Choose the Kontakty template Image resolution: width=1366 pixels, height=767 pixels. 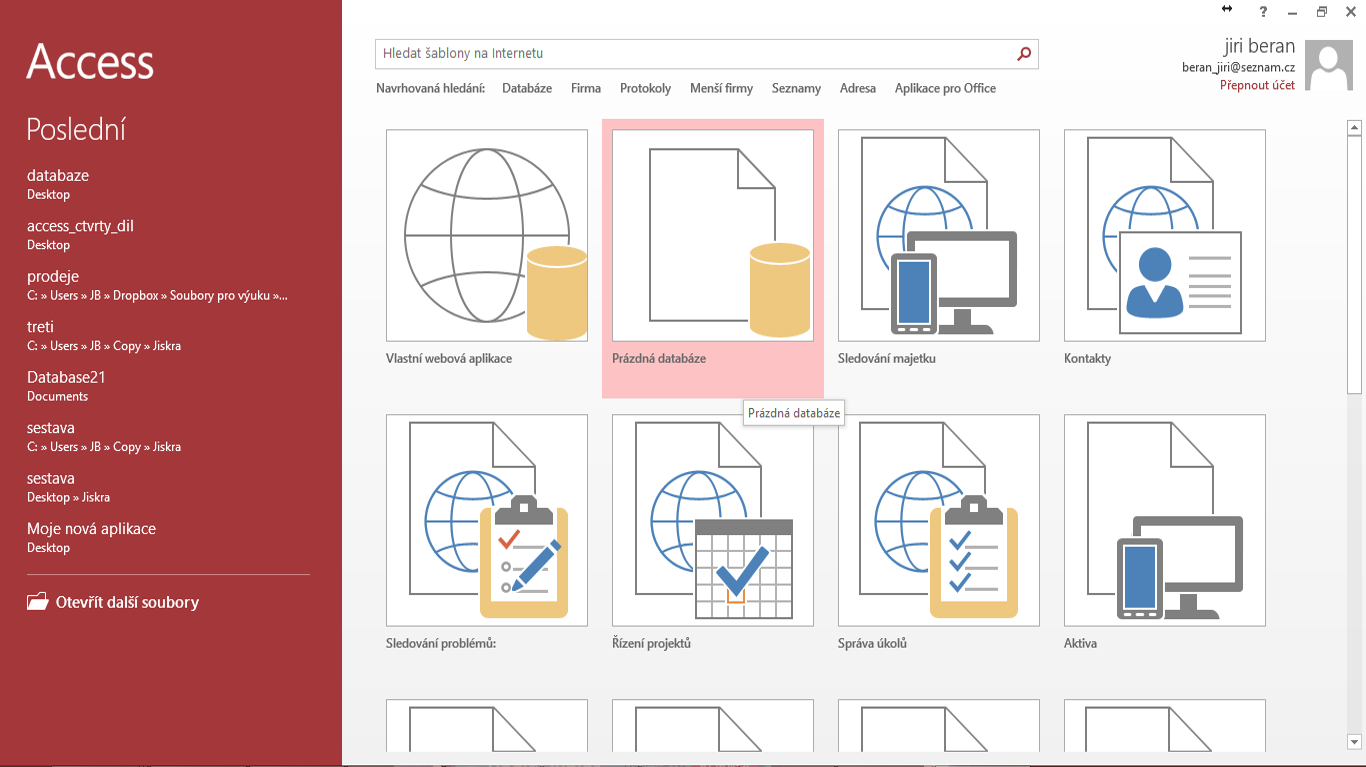click(x=1165, y=236)
